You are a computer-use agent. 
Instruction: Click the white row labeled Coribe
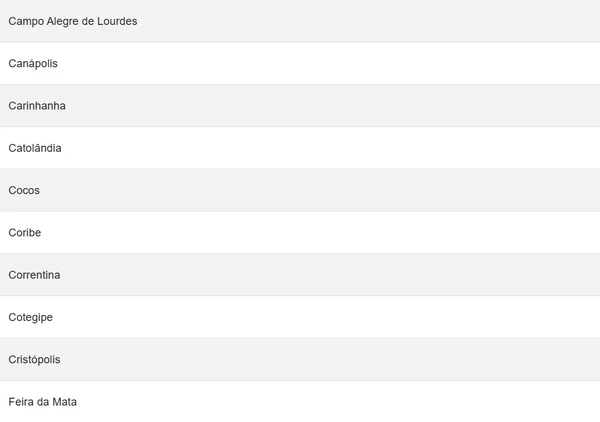coord(300,233)
